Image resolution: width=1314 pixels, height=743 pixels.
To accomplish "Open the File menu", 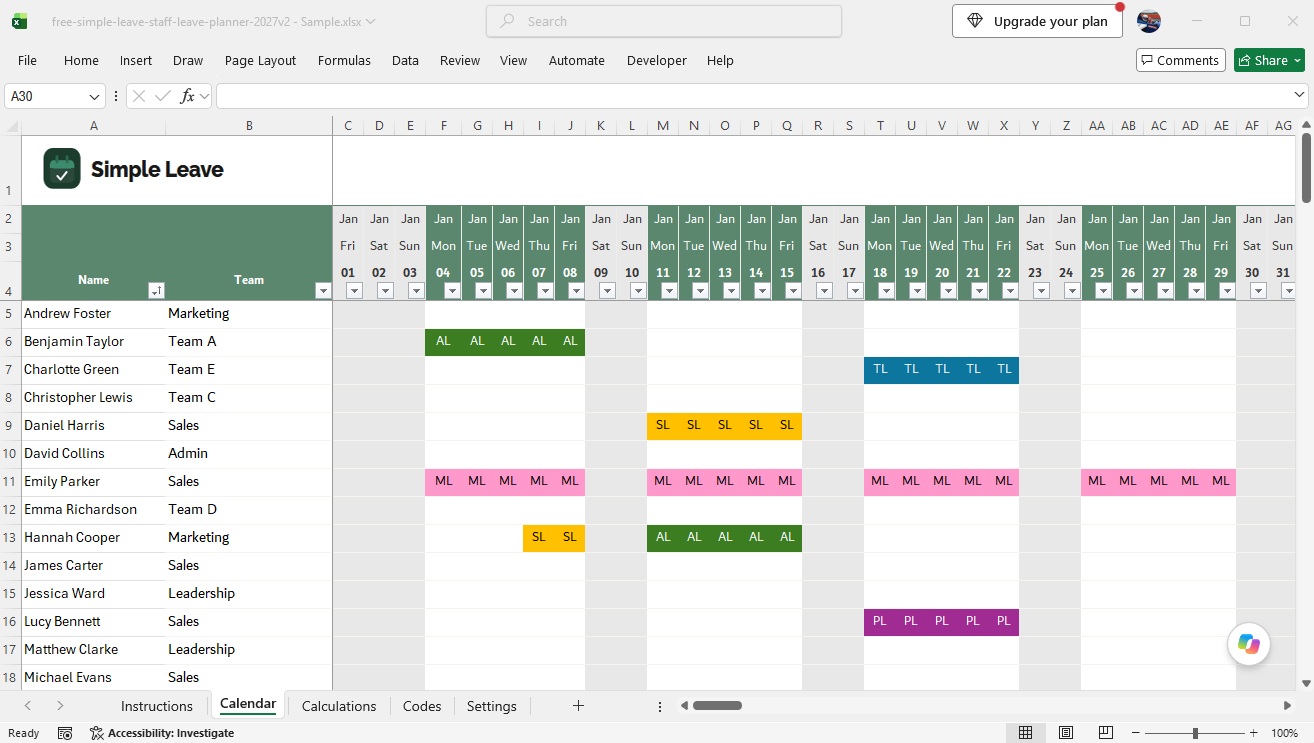I will [x=27, y=60].
